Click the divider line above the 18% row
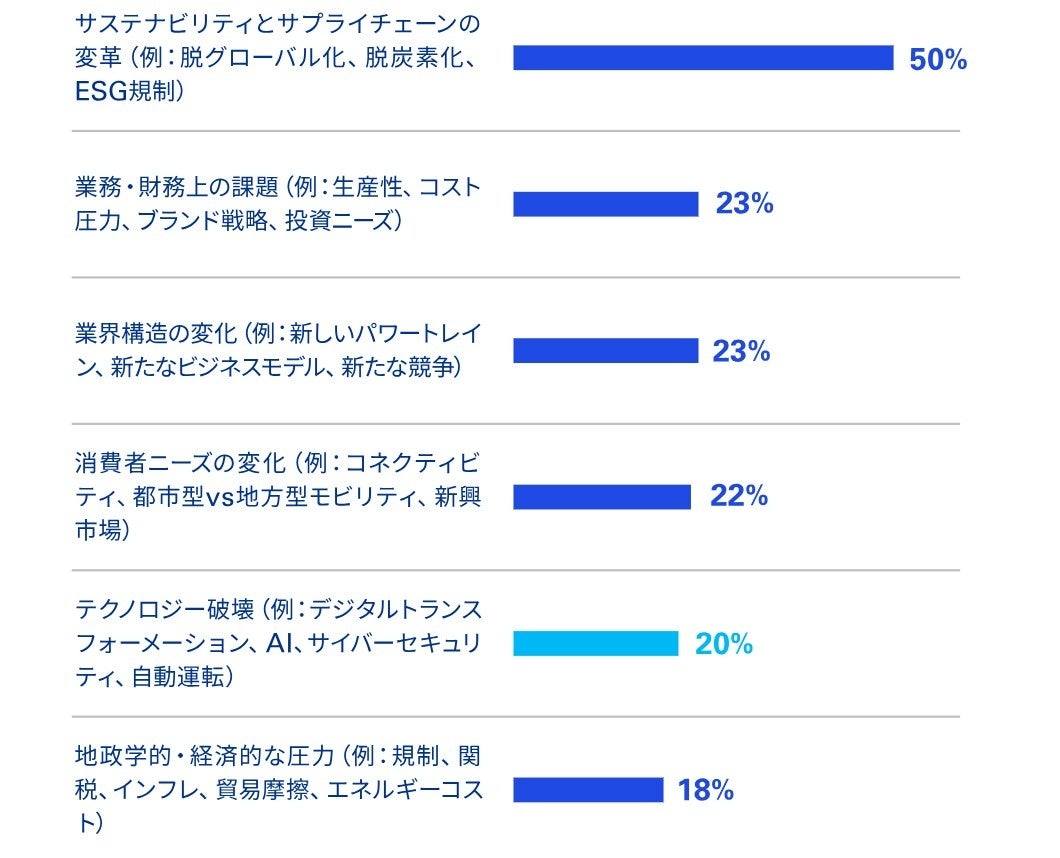Screen dimensions: 1060x858 point(515,717)
